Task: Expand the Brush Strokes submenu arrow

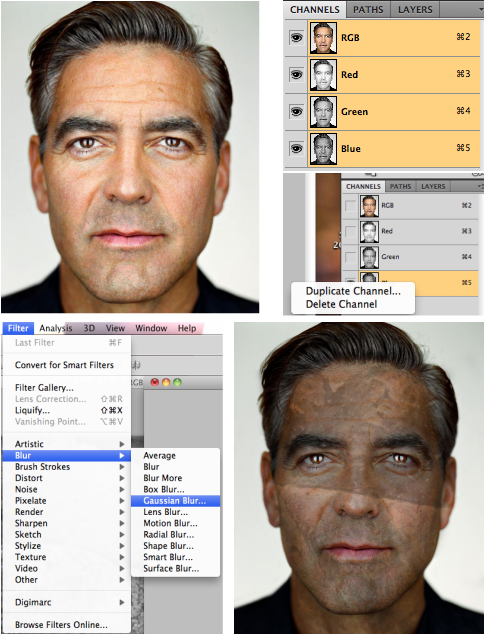Action: (122, 467)
